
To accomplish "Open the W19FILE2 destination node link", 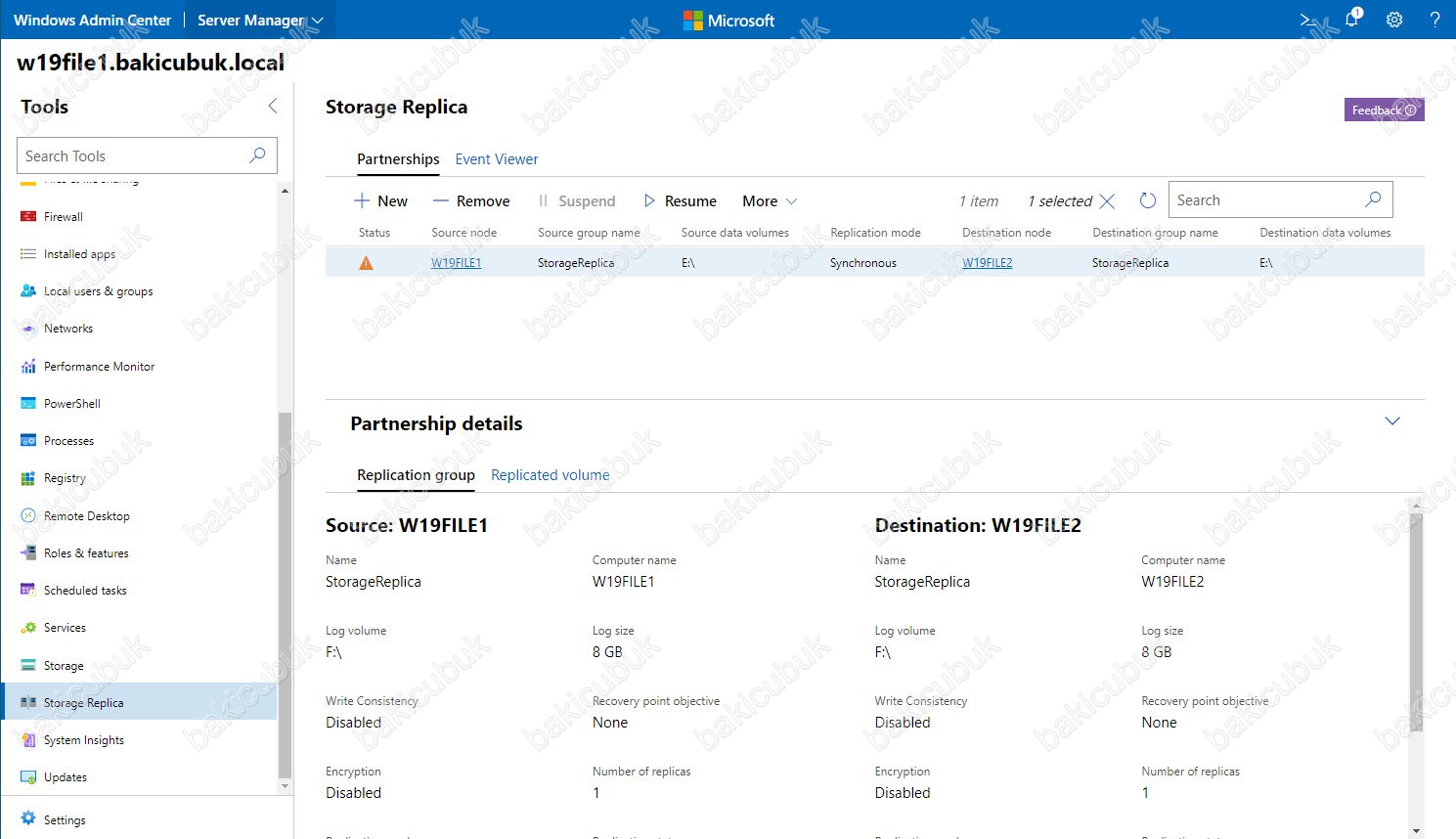I will point(987,263).
